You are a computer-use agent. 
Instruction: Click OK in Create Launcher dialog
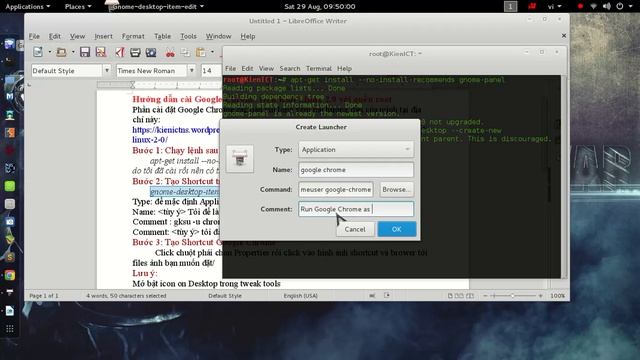397,229
